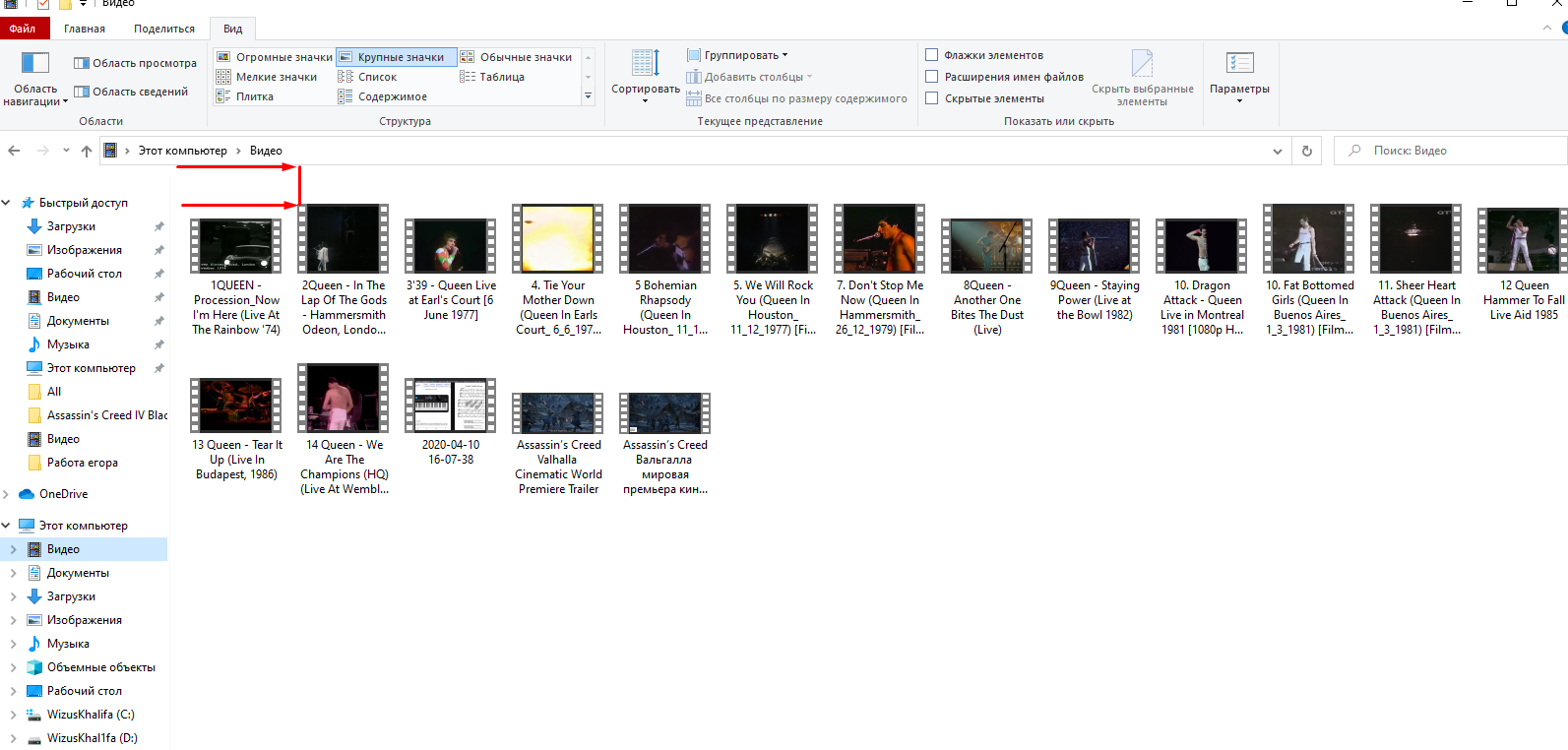Select video 10. Dragon Attack

click(x=1202, y=278)
